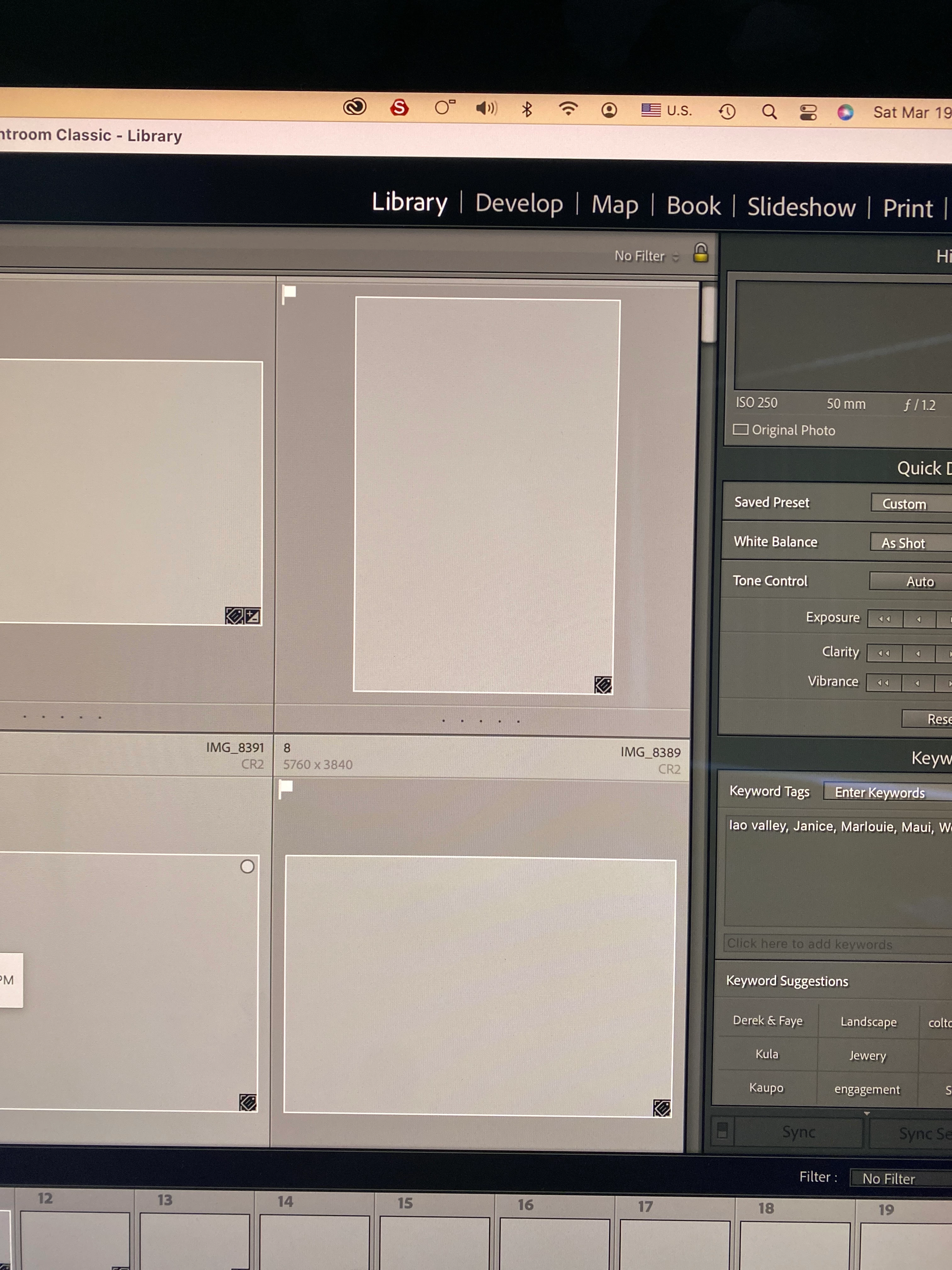The image size is (952, 1270).
Task: Click the keywords badge on IMG_8389 thumbnail
Action: pos(603,684)
